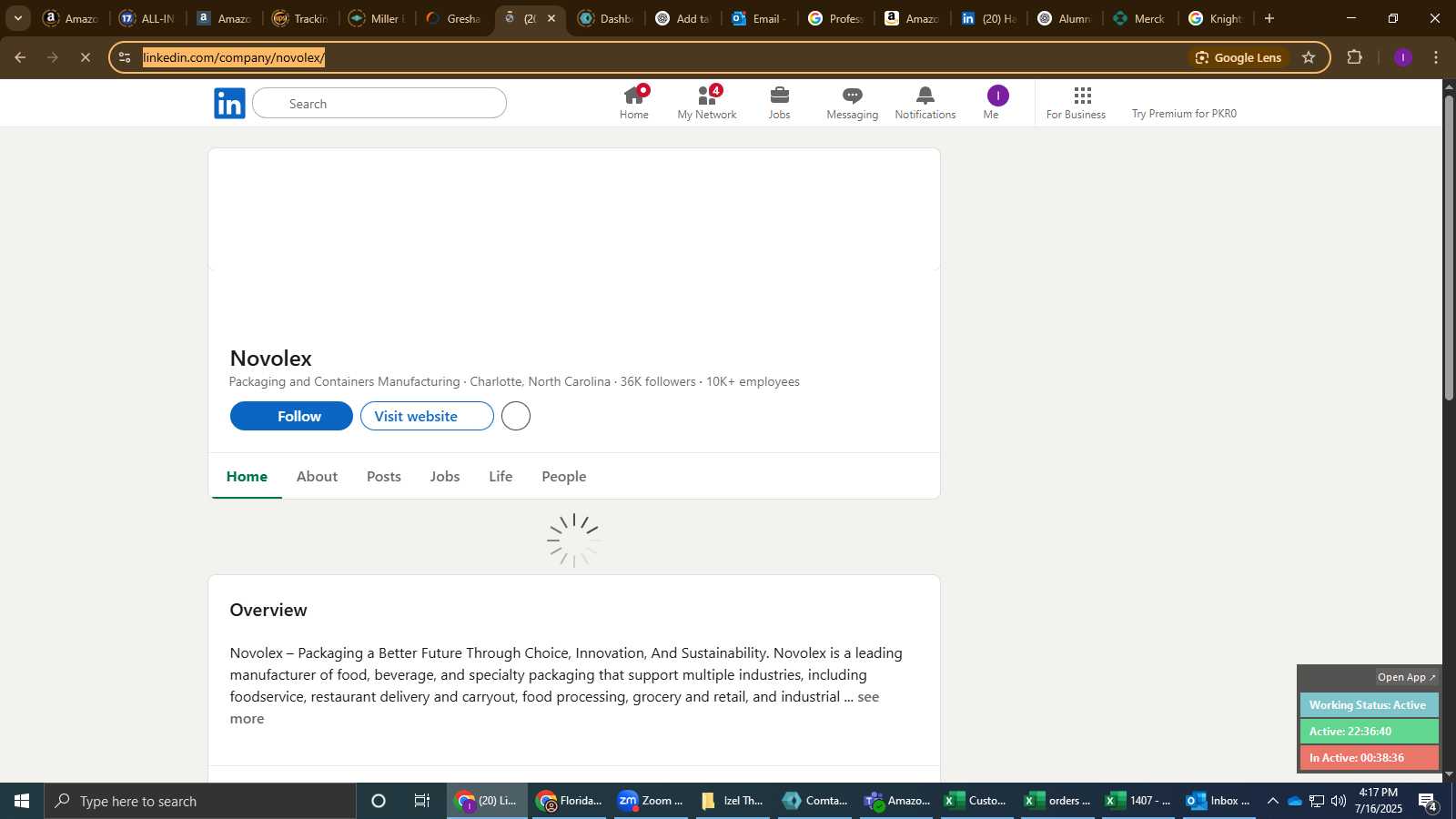
Task: Click the taskbar search box
Action: pyautogui.click(x=200, y=801)
